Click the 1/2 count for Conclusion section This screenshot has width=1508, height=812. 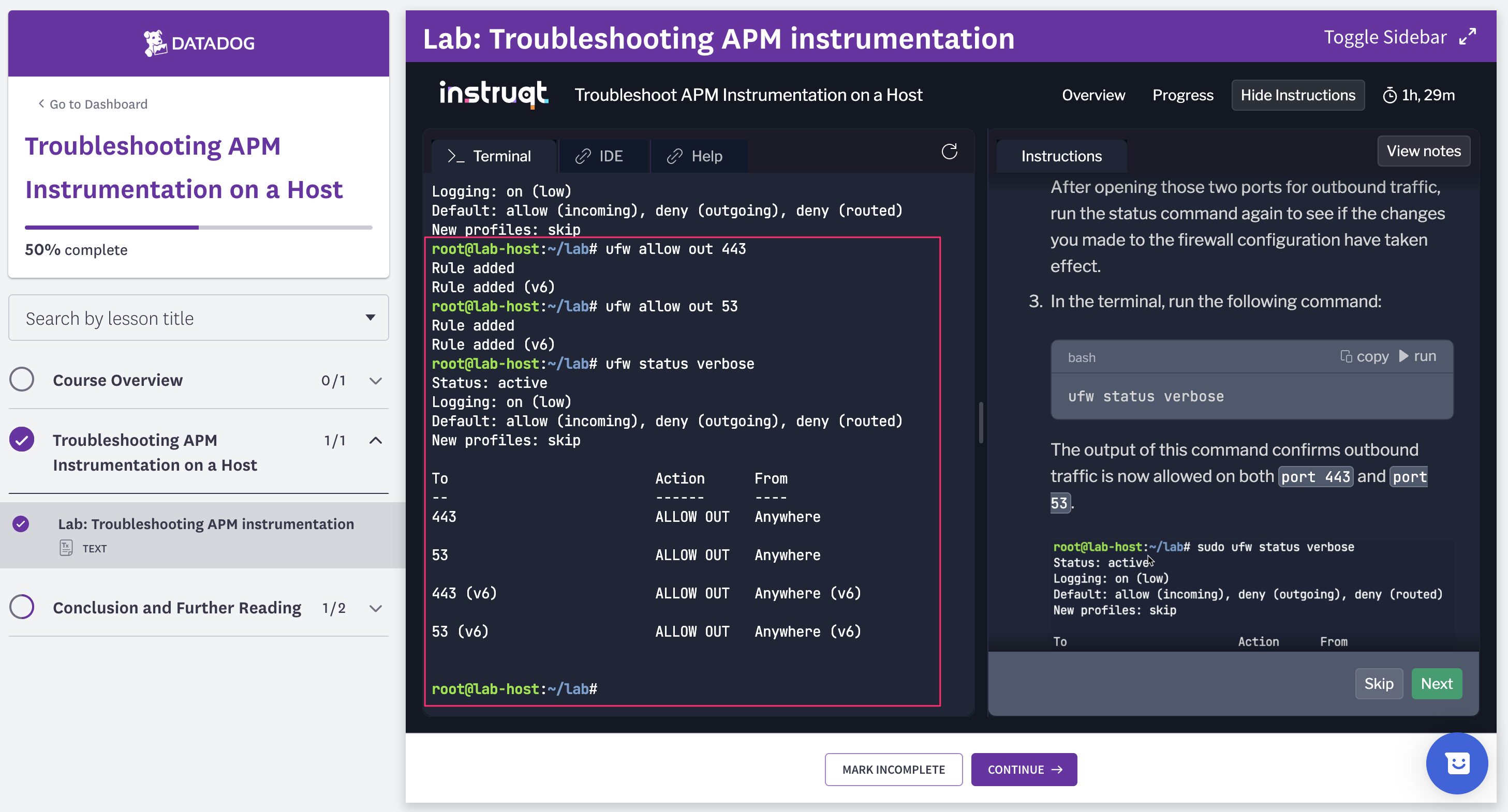[x=334, y=608]
